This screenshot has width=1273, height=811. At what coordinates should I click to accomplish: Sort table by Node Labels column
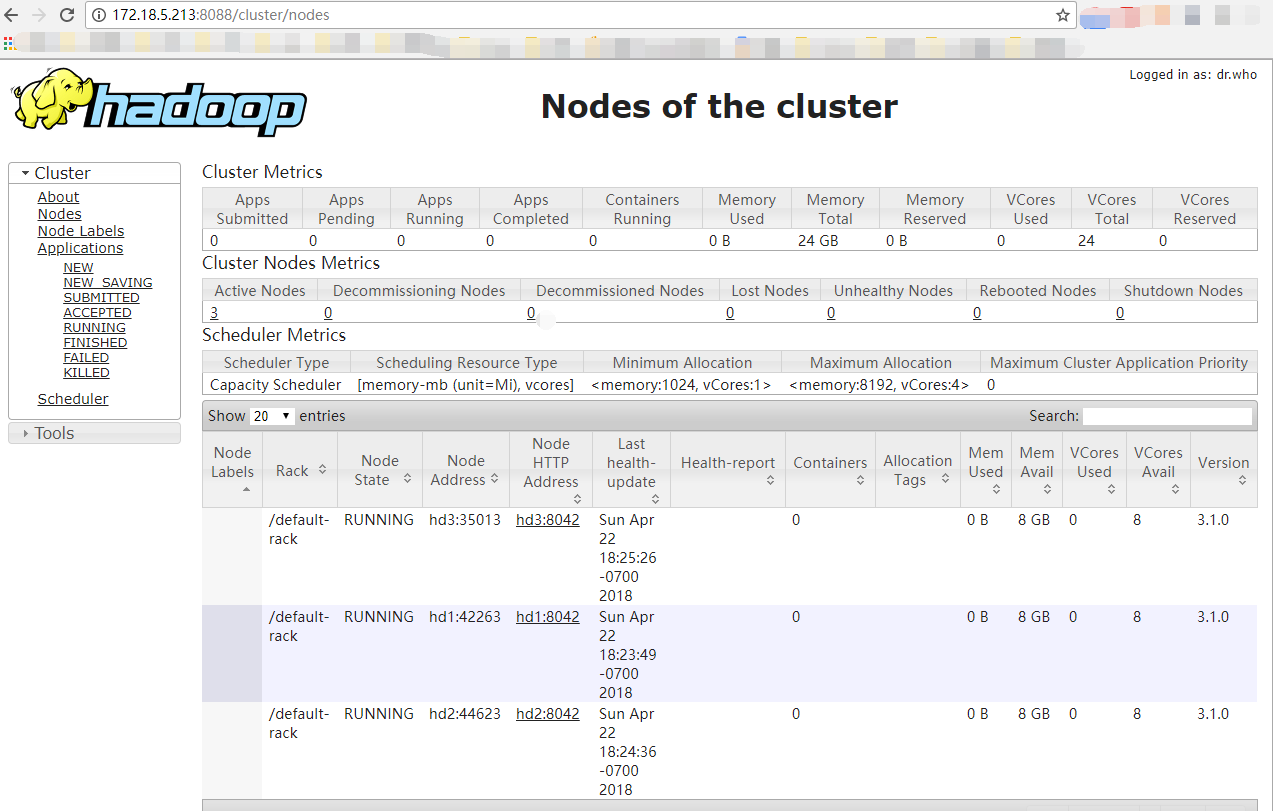pyautogui.click(x=232, y=469)
